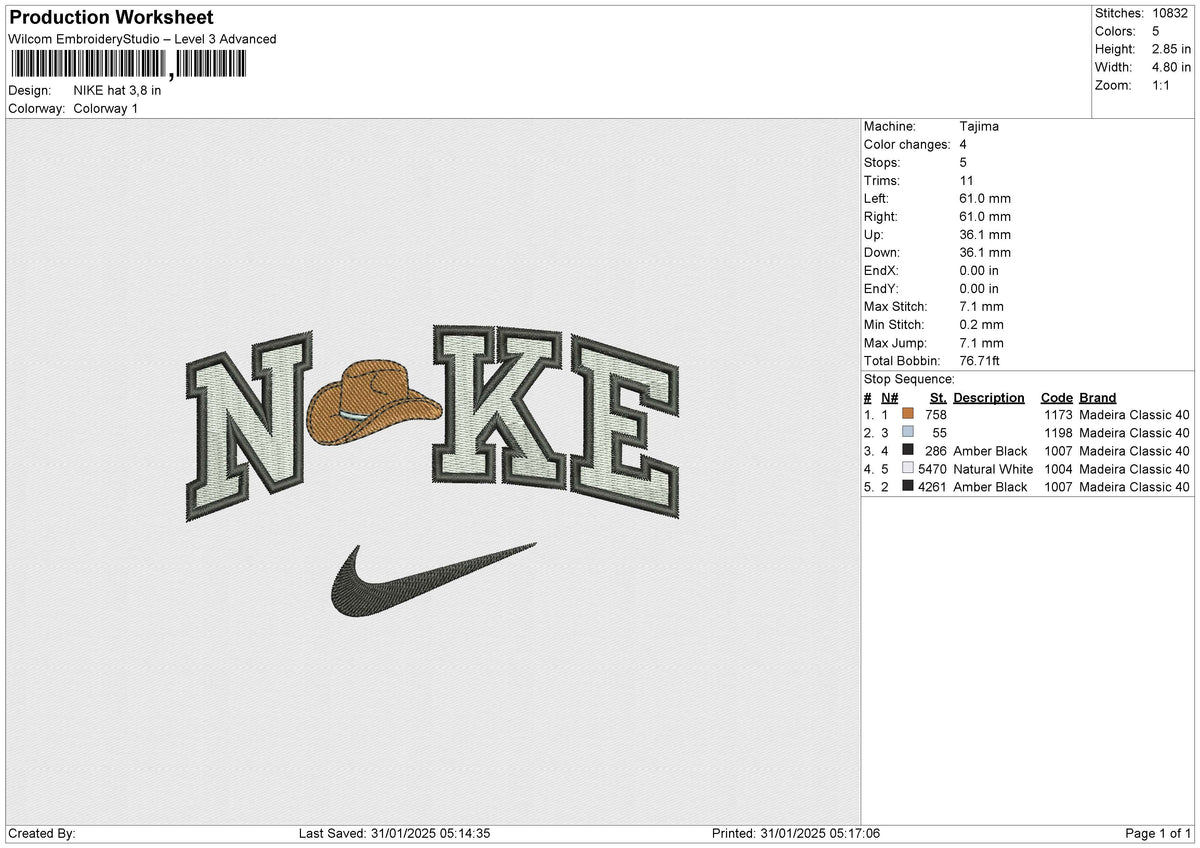Select the Machine value 'Tajima'
The width and height of the screenshot is (1200, 848).
(979, 127)
